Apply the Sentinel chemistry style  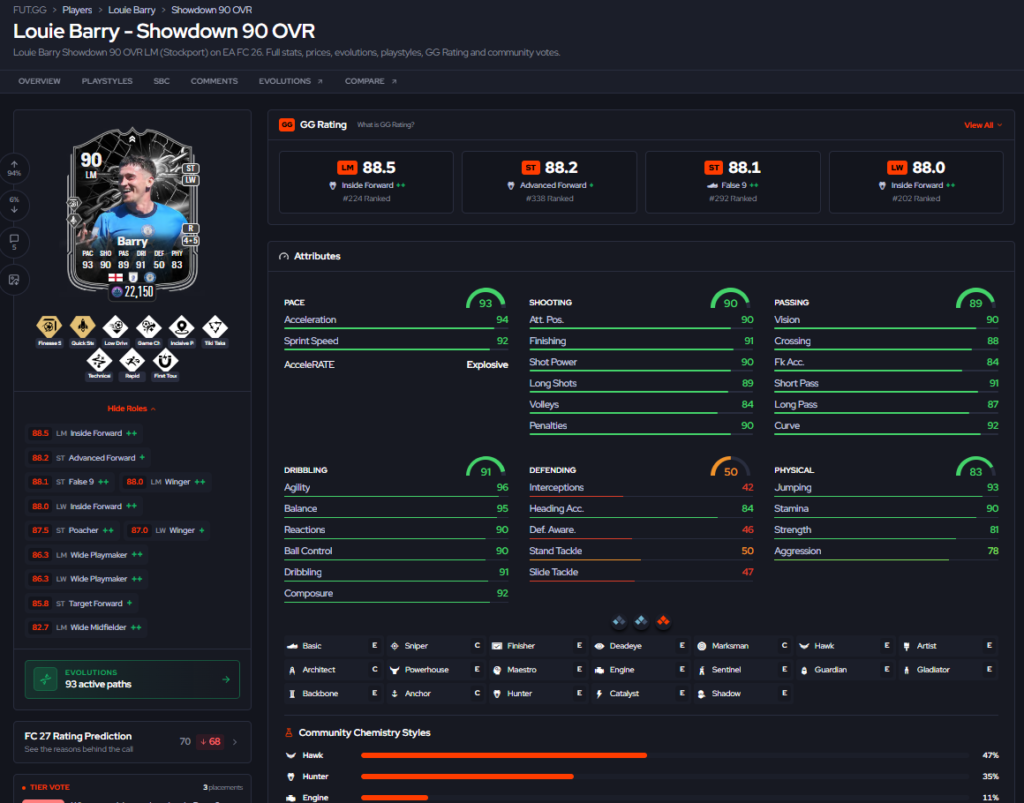coord(743,670)
